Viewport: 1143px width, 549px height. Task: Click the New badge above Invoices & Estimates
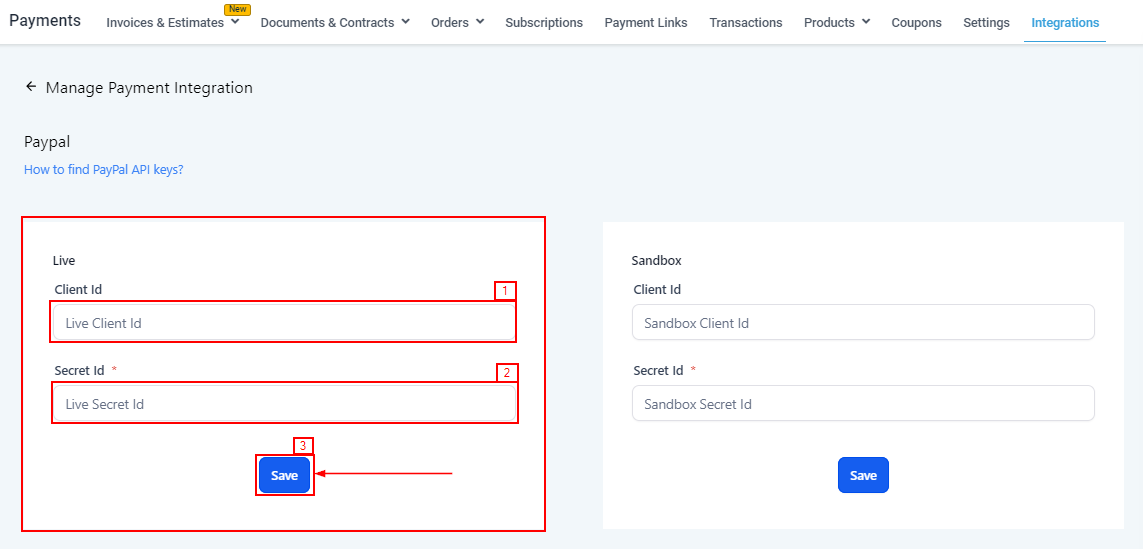click(238, 9)
